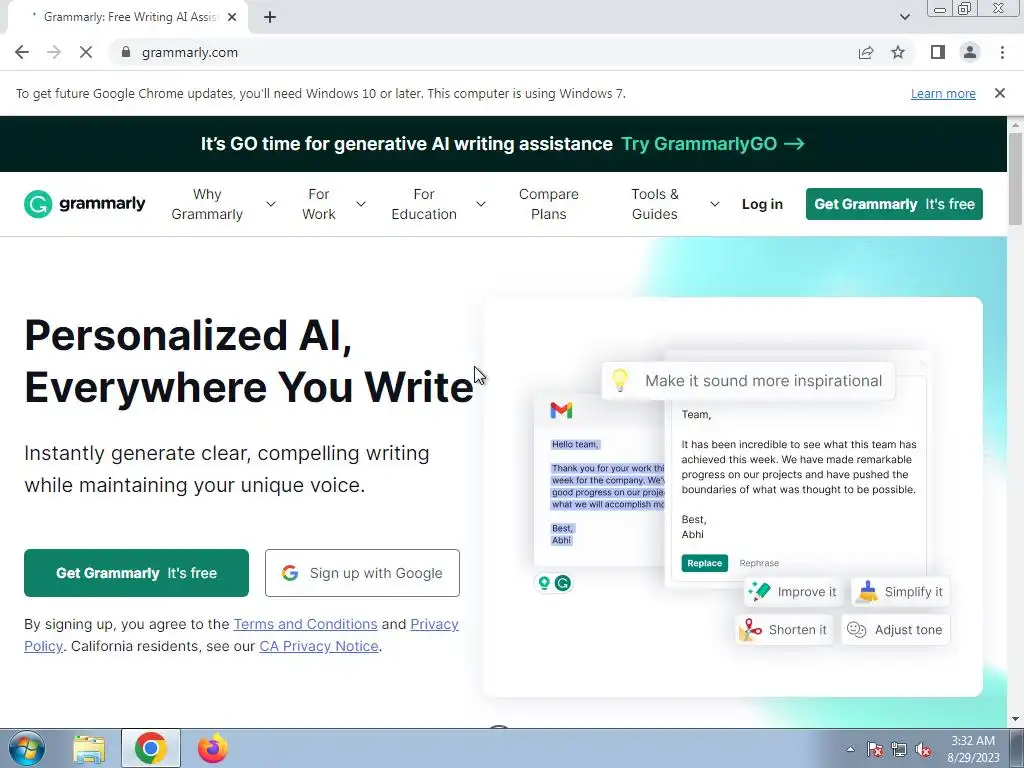The image size is (1024, 768).
Task: Open Try GrammarlyGO banner link
Action: click(712, 144)
